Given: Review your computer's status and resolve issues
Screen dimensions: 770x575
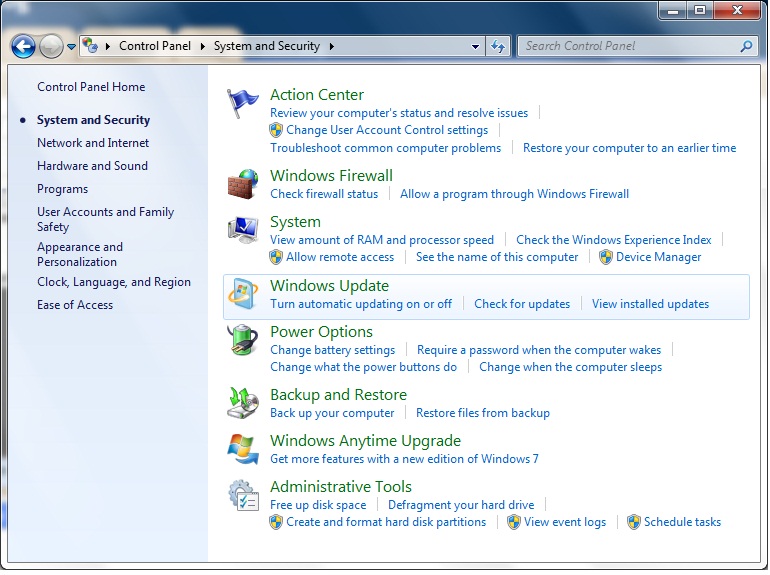Looking at the screenshot, I should (399, 113).
